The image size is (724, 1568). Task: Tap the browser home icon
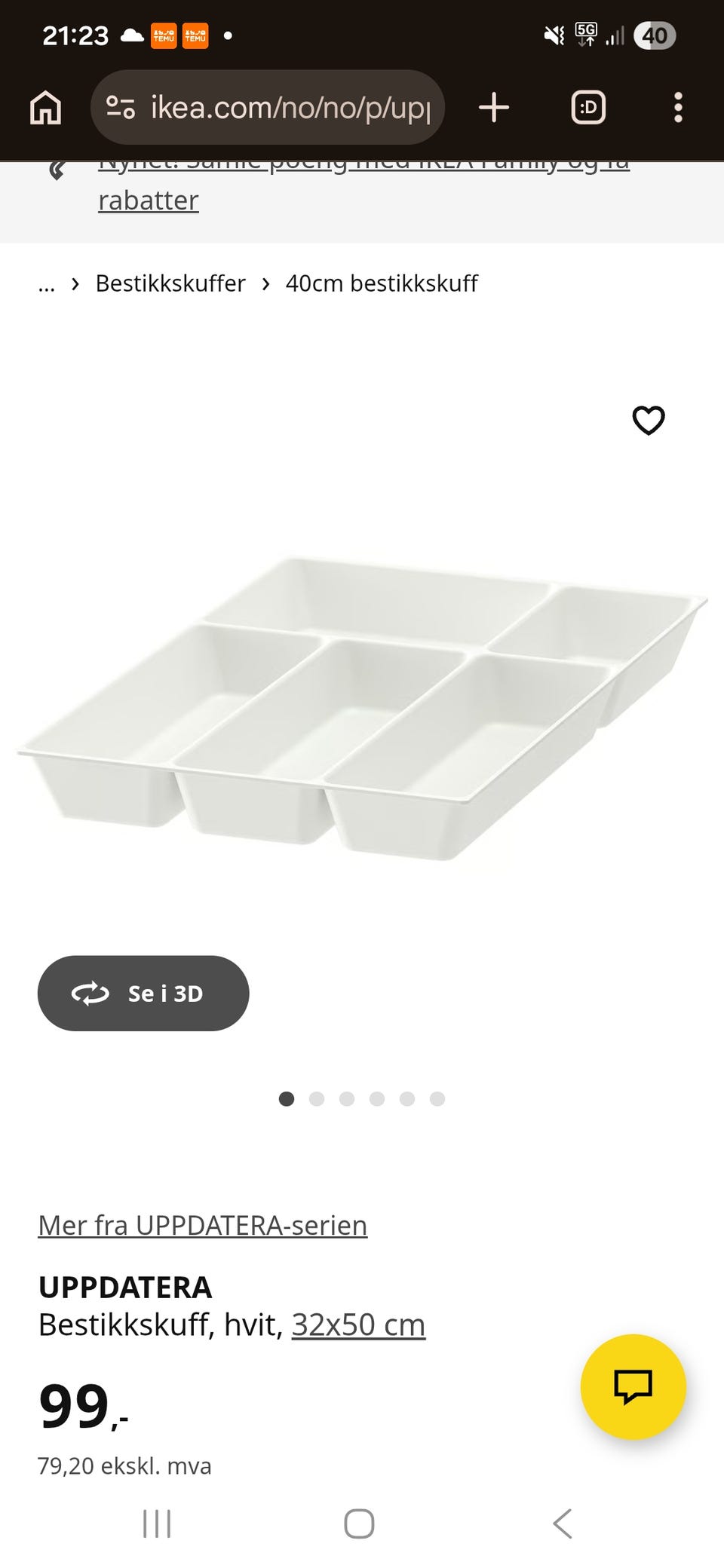(x=45, y=108)
